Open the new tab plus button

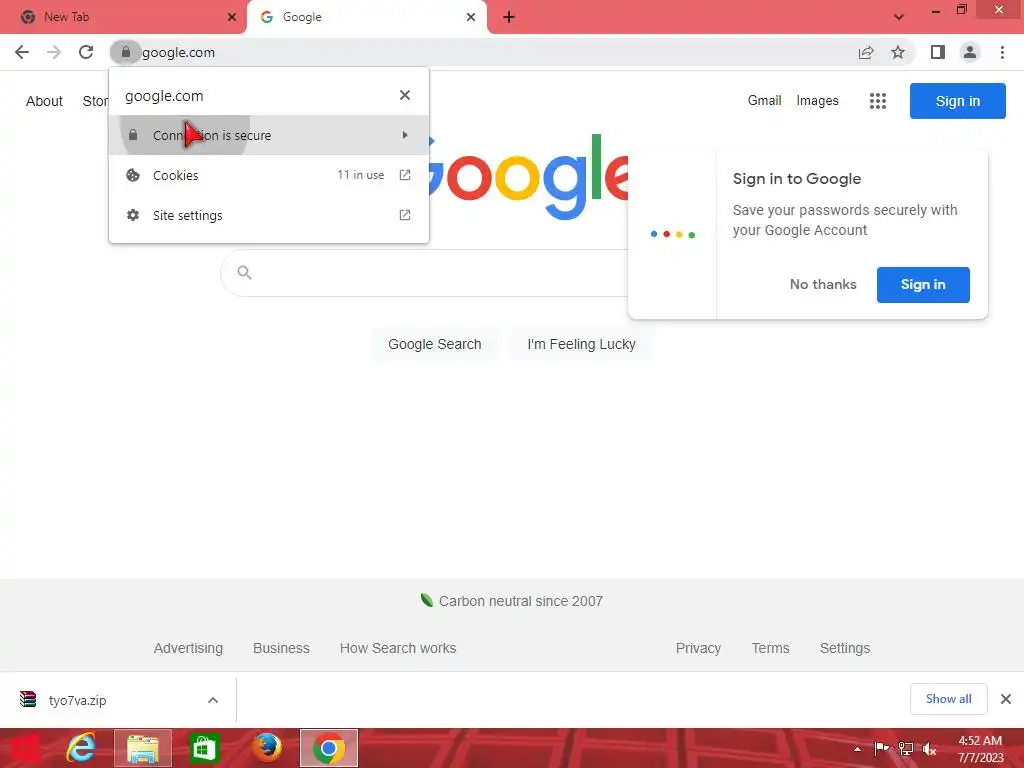(x=509, y=17)
